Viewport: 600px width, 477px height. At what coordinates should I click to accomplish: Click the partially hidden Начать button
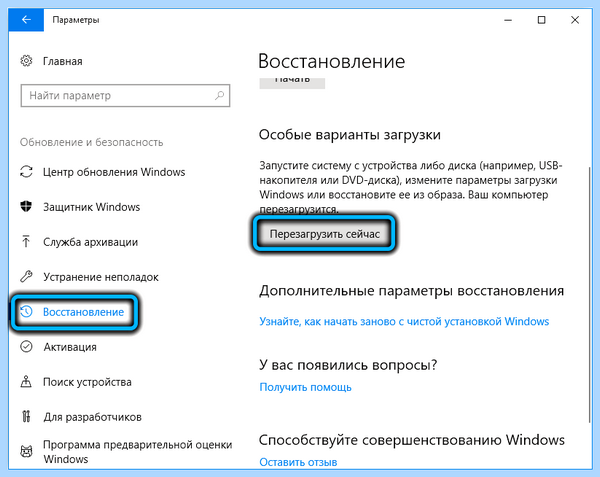[292, 82]
